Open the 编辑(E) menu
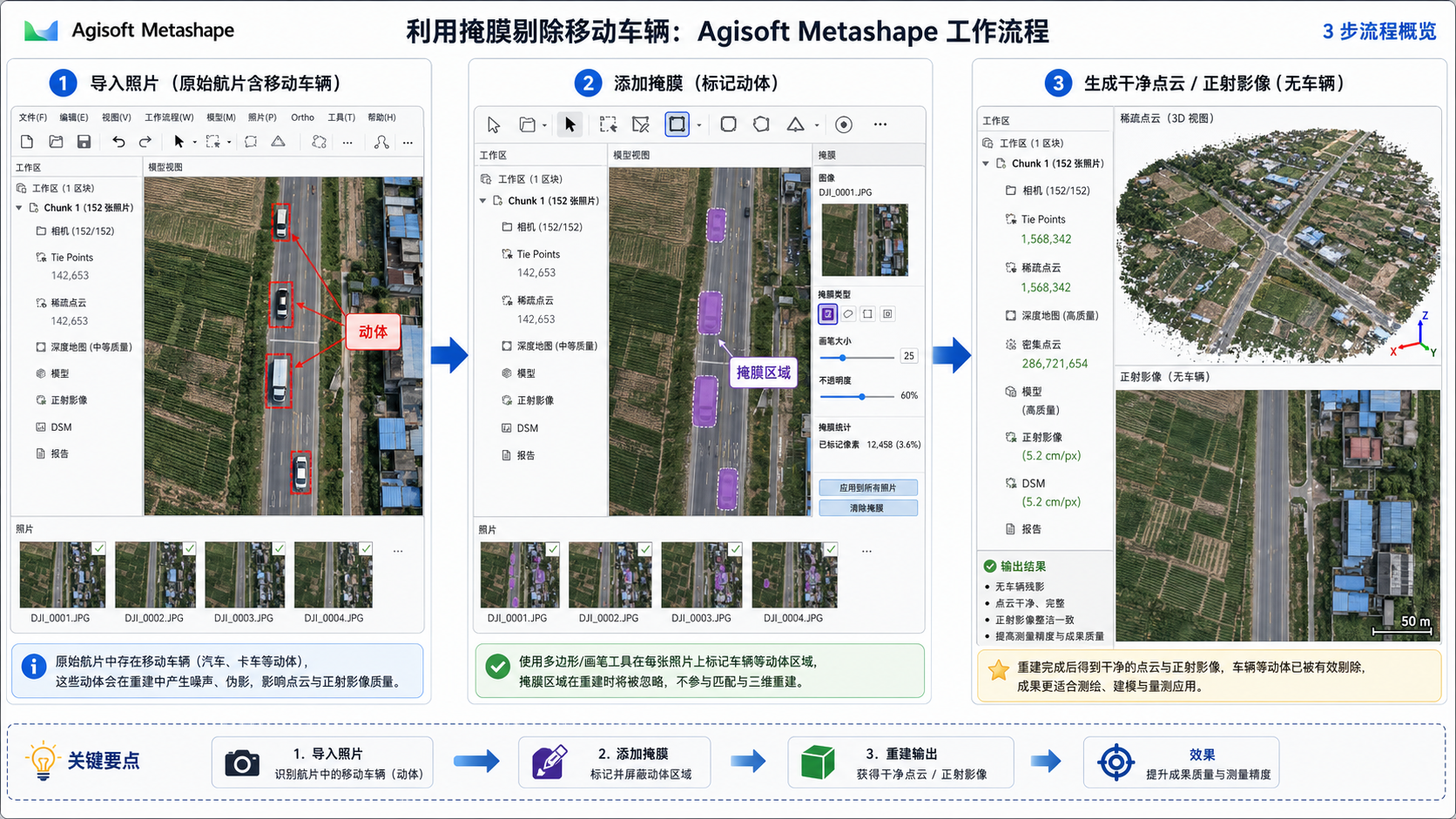This screenshot has width=1456, height=819. 74,117
